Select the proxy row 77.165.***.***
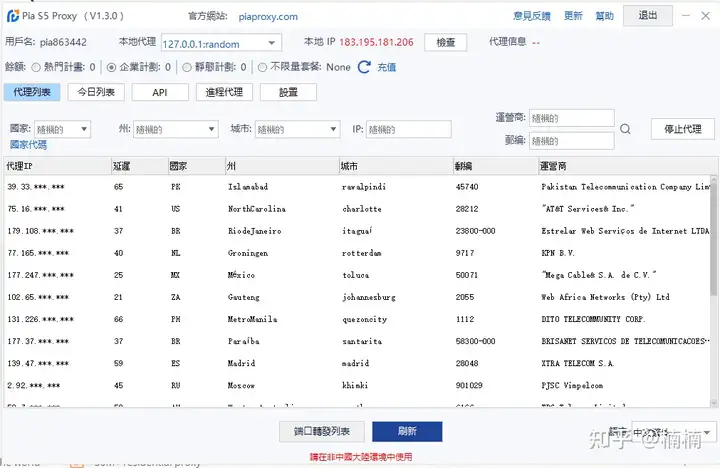720x468 pixels. coord(357,253)
